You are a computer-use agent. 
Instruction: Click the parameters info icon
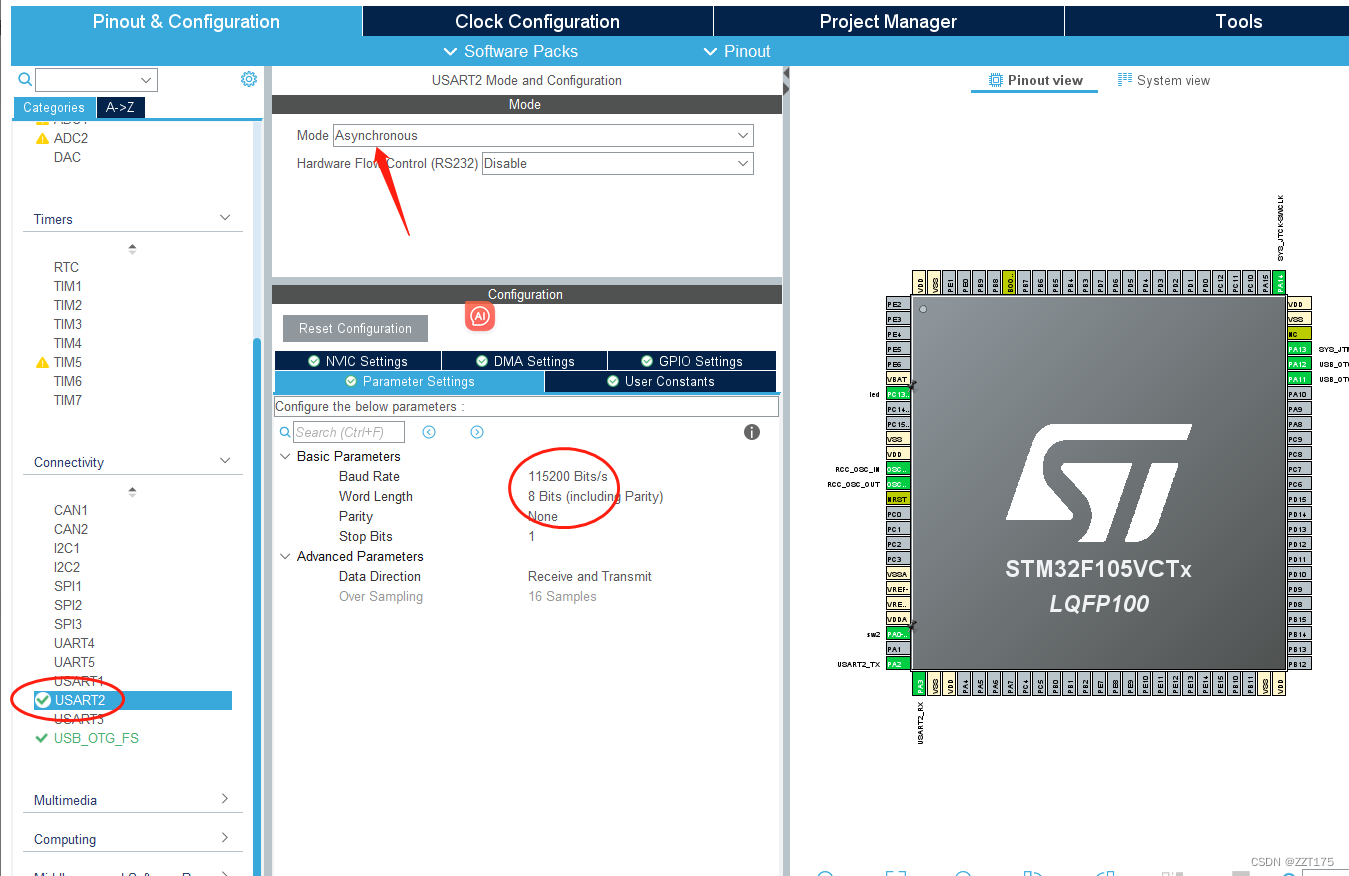pos(751,432)
